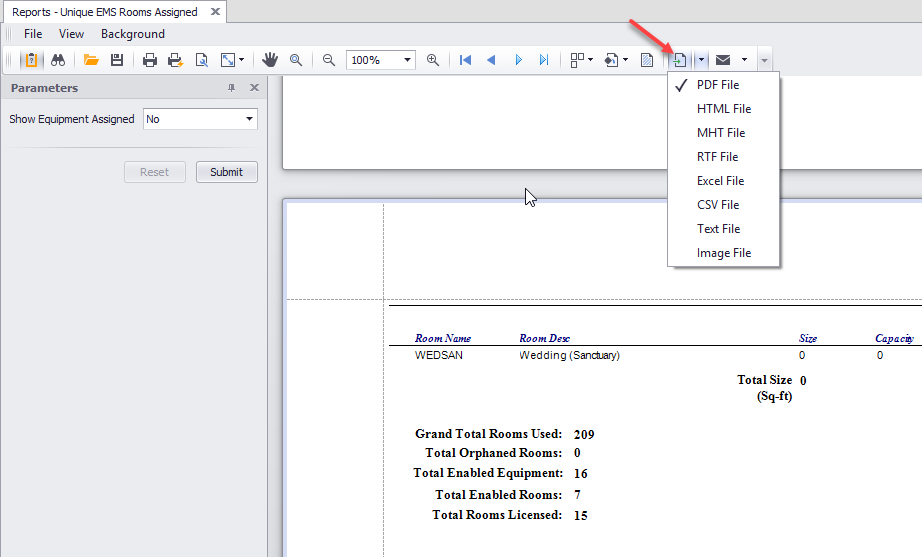Choose HTML File export option

point(723,109)
